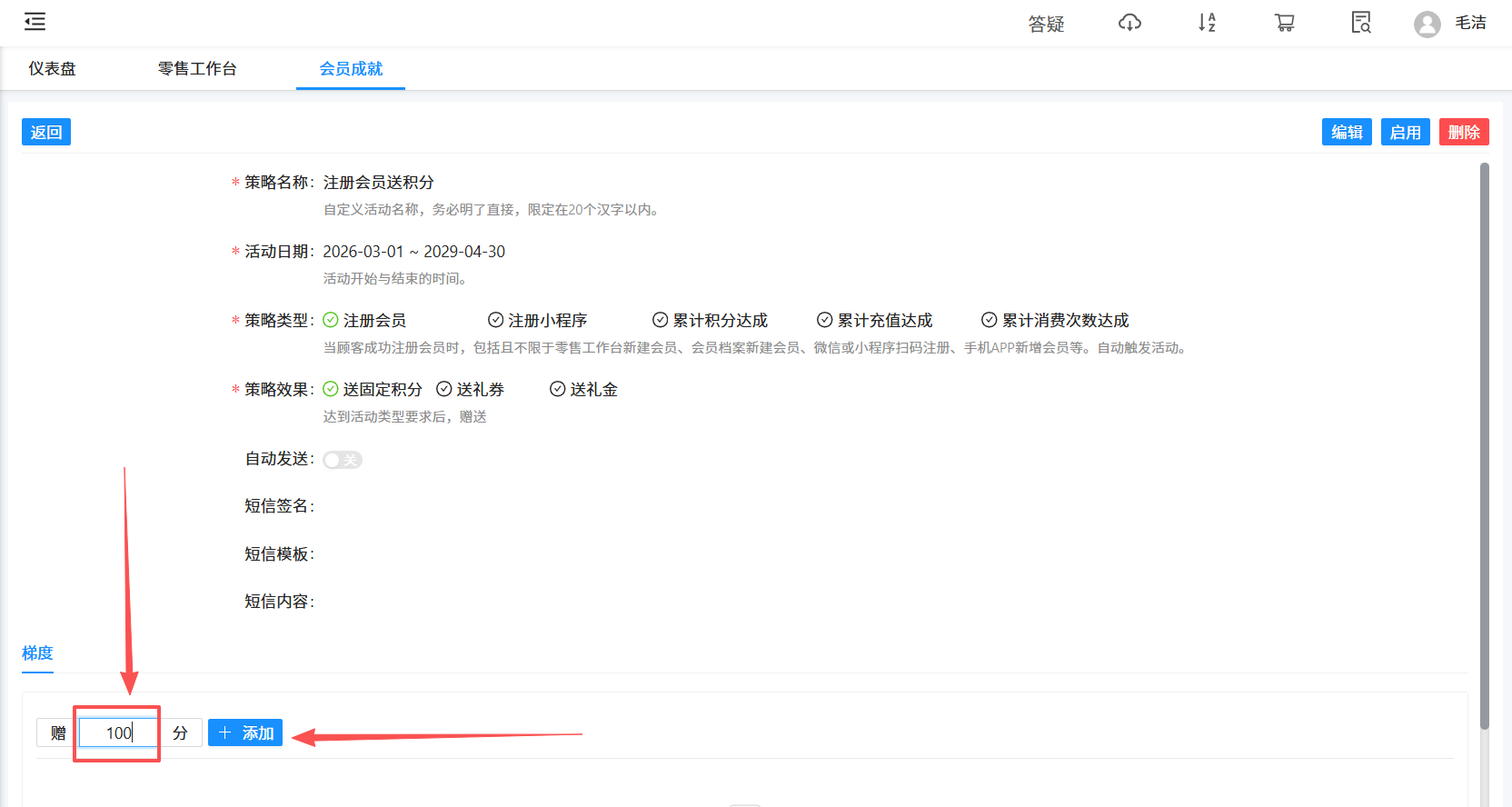Click the user avatar icon

(1427, 24)
